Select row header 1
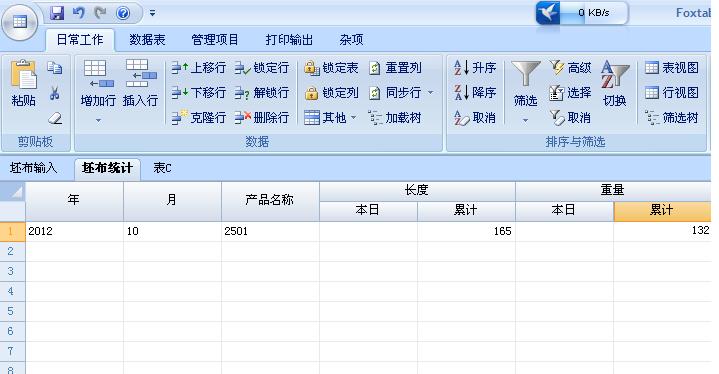Screen dimensions: 719x374 coord(12,231)
